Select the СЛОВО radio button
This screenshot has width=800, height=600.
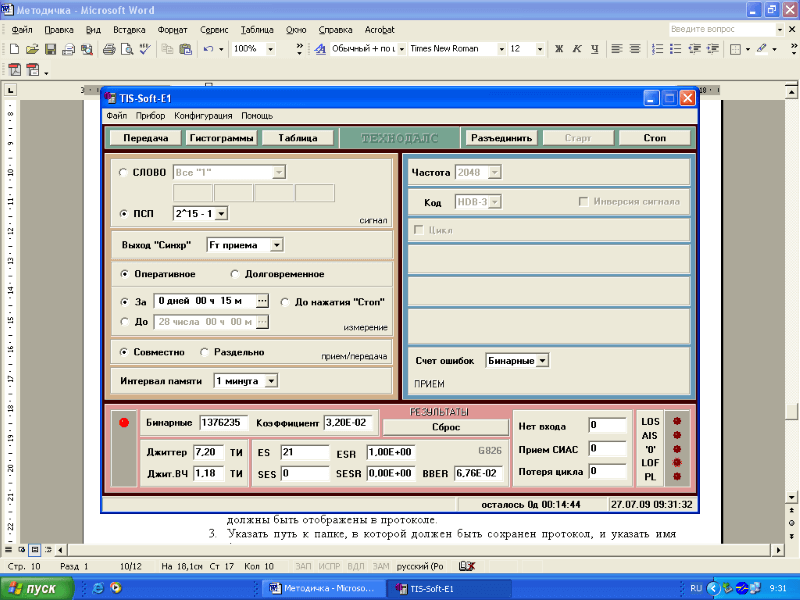[x=123, y=172]
